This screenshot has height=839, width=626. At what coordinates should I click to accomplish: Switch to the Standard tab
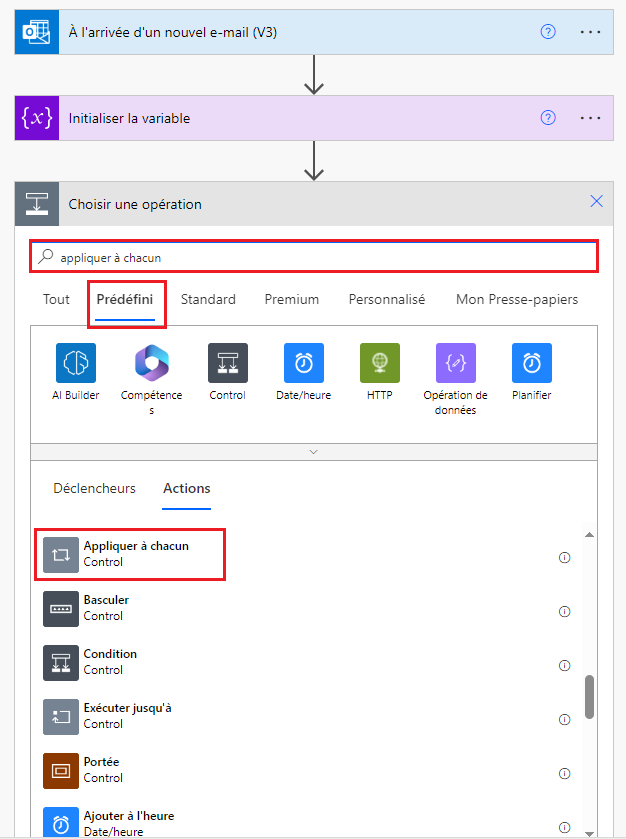(208, 299)
